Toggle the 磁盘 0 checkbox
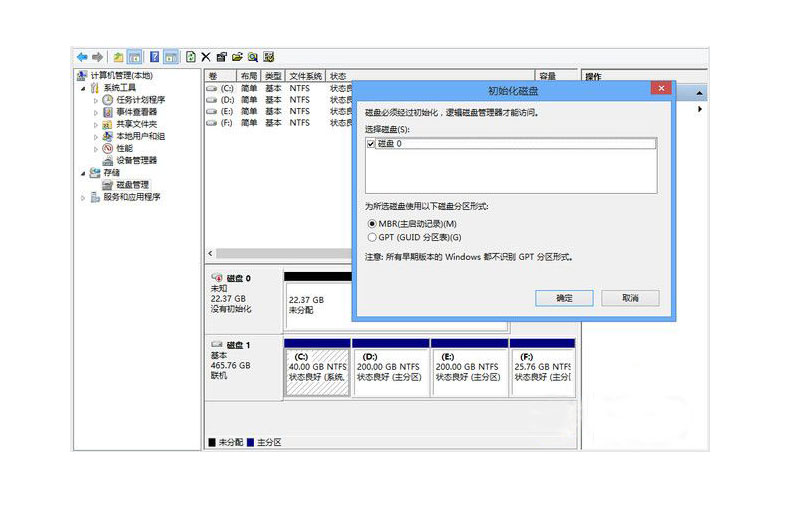This screenshot has width=794, height=510. pos(372,144)
